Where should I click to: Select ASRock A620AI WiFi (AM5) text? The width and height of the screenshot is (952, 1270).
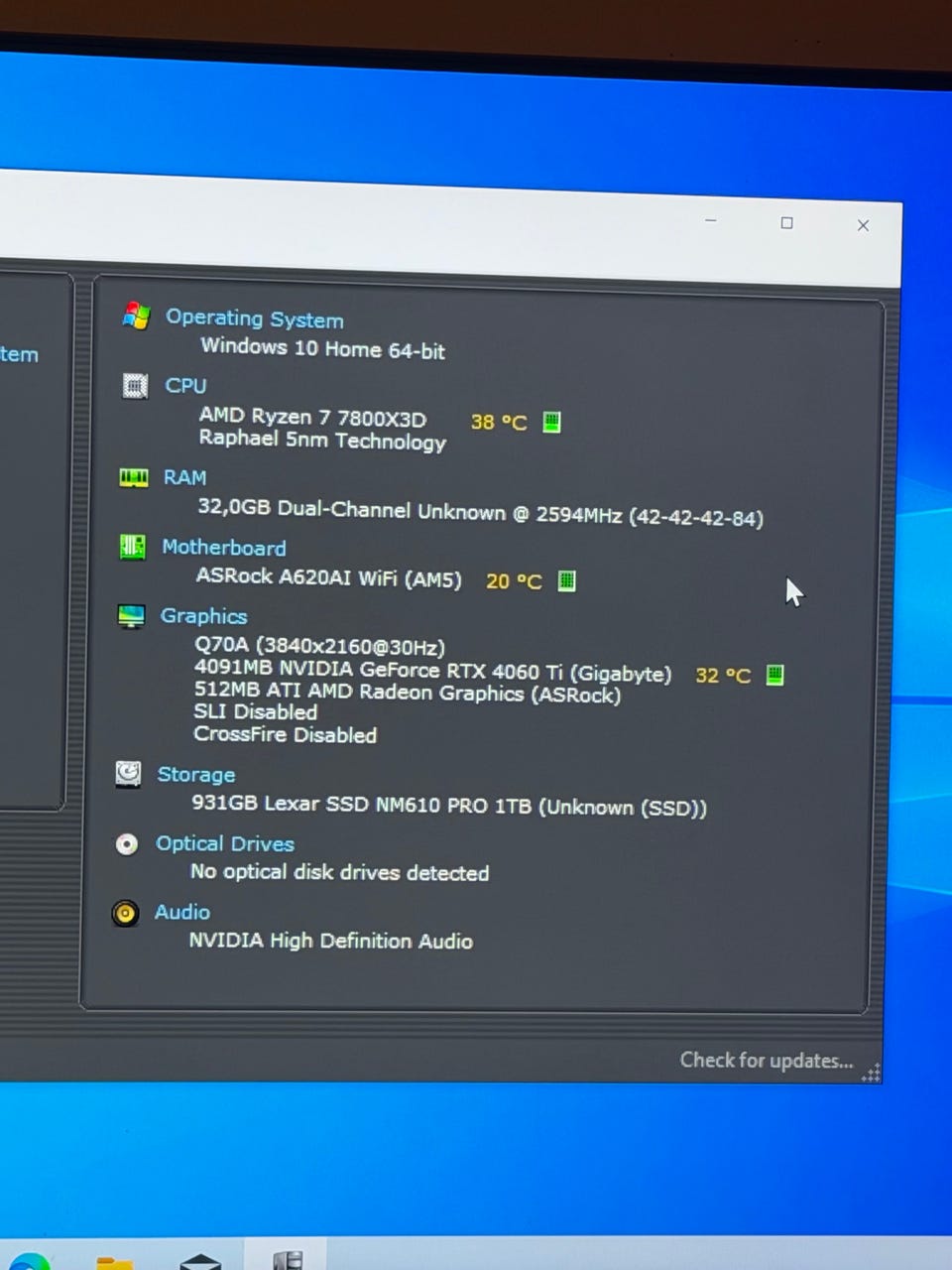point(328,577)
